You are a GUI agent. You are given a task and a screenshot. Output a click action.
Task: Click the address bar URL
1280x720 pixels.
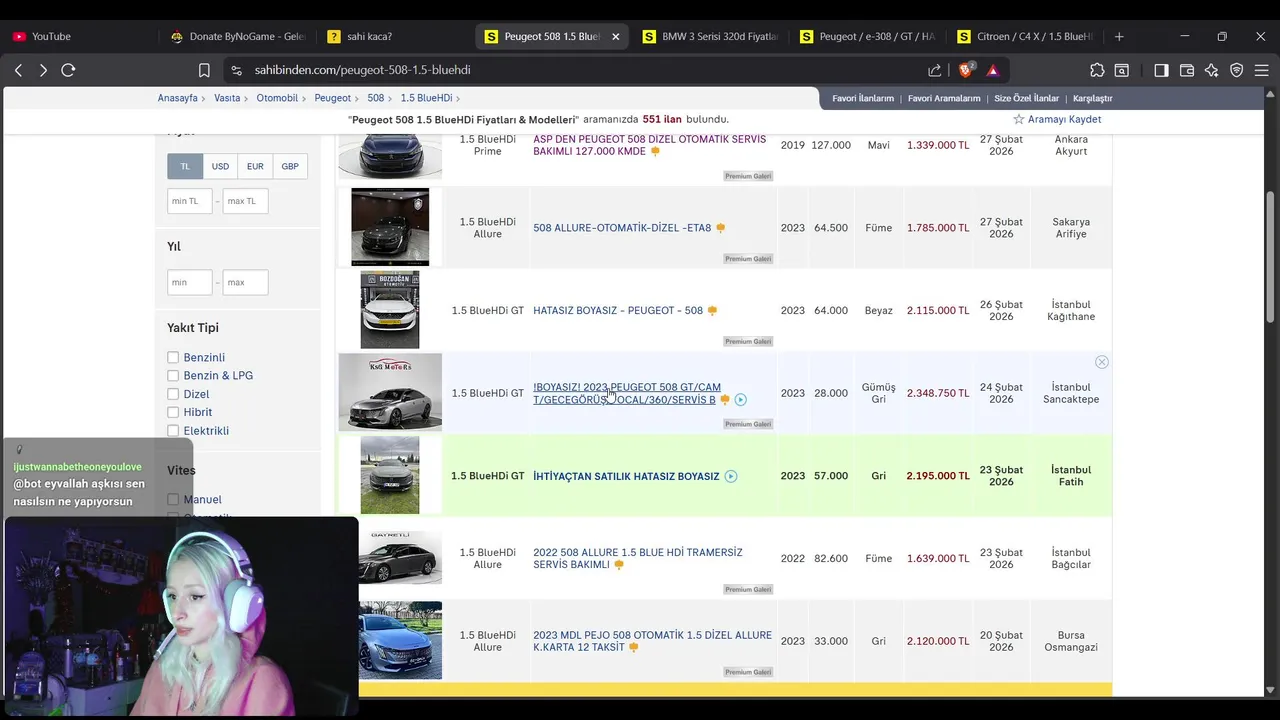tap(362, 70)
